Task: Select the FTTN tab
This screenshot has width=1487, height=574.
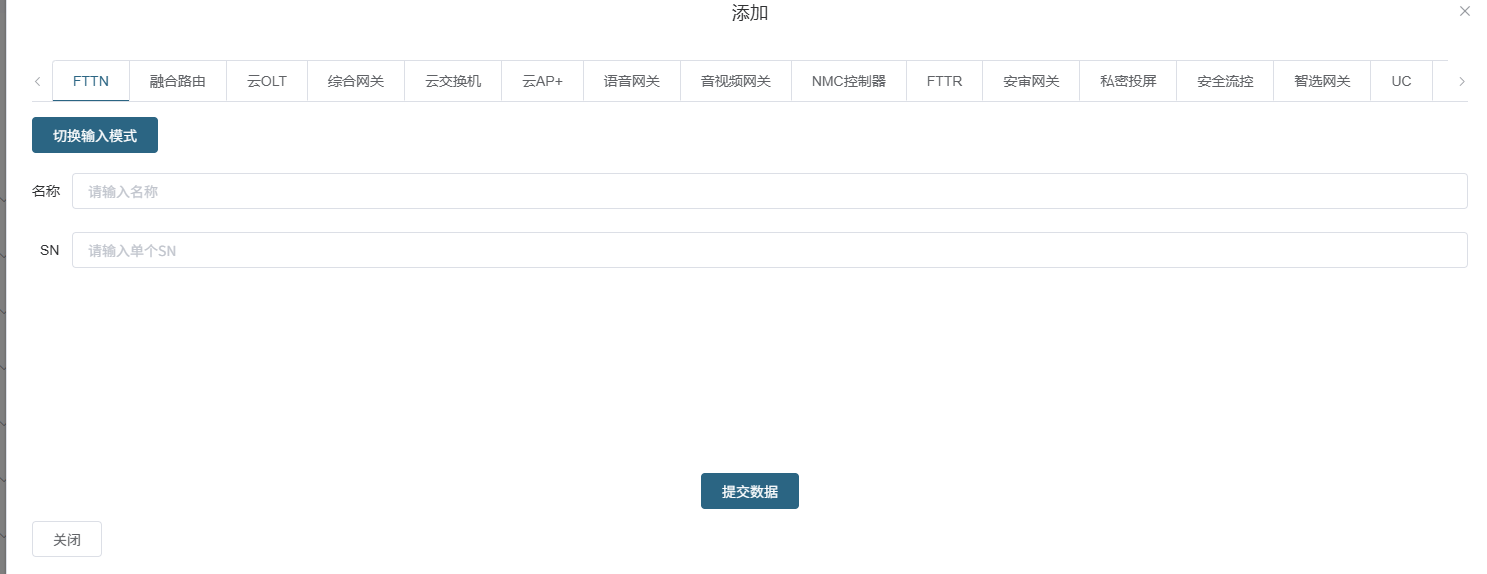Action: coord(91,81)
